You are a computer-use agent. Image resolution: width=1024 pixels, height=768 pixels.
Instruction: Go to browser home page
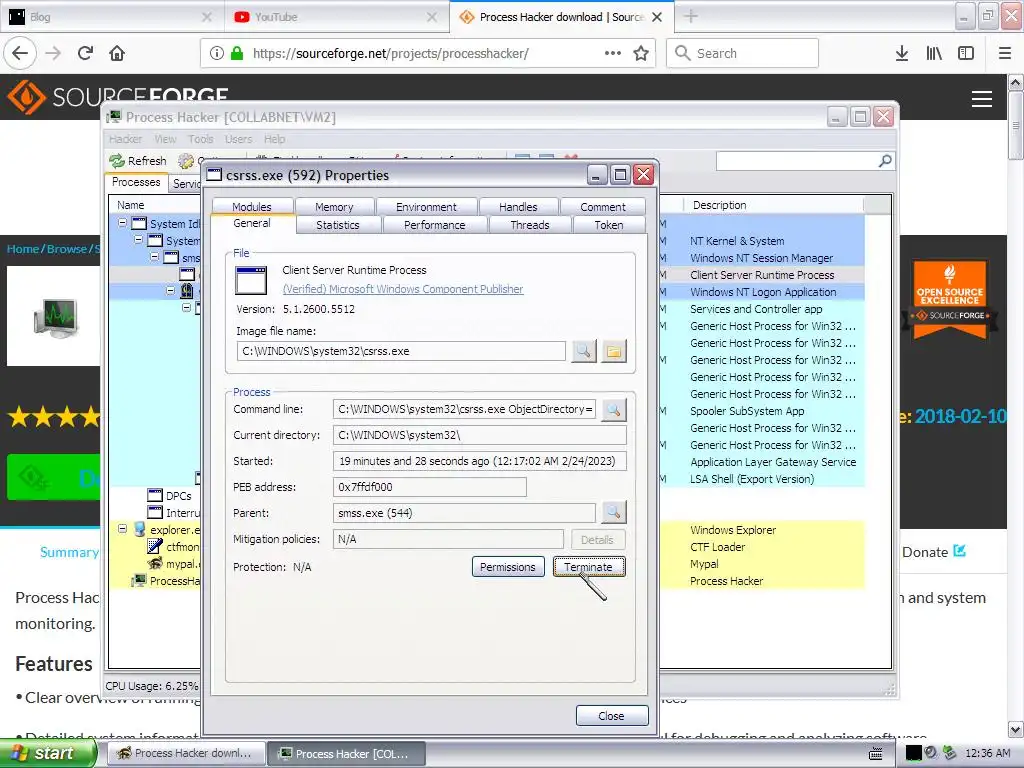pos(117,53)
